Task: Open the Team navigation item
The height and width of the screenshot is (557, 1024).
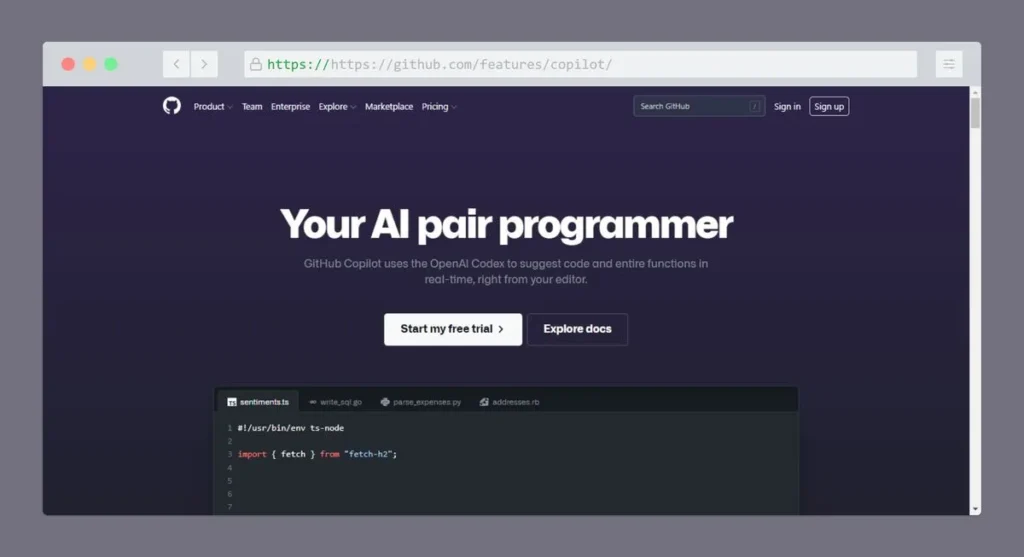Action: click(x=252, y=107)
